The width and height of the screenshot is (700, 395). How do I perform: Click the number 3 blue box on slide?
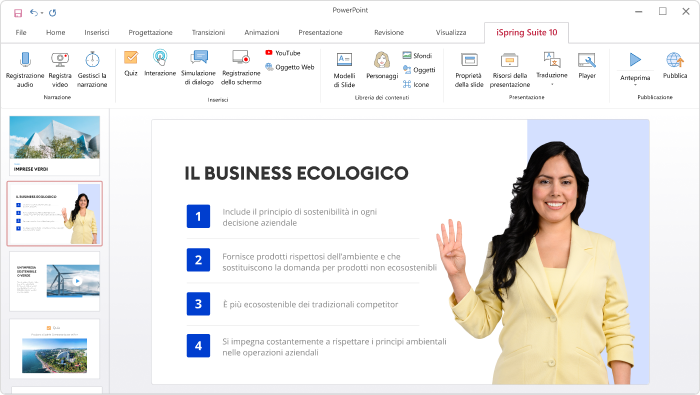click(198, 304)
